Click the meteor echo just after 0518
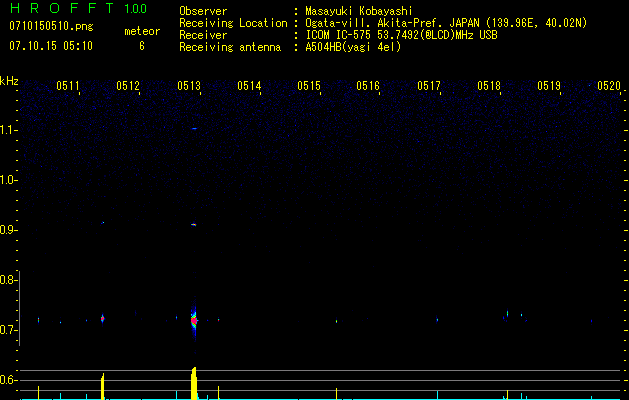 click(x=507, y=315)
